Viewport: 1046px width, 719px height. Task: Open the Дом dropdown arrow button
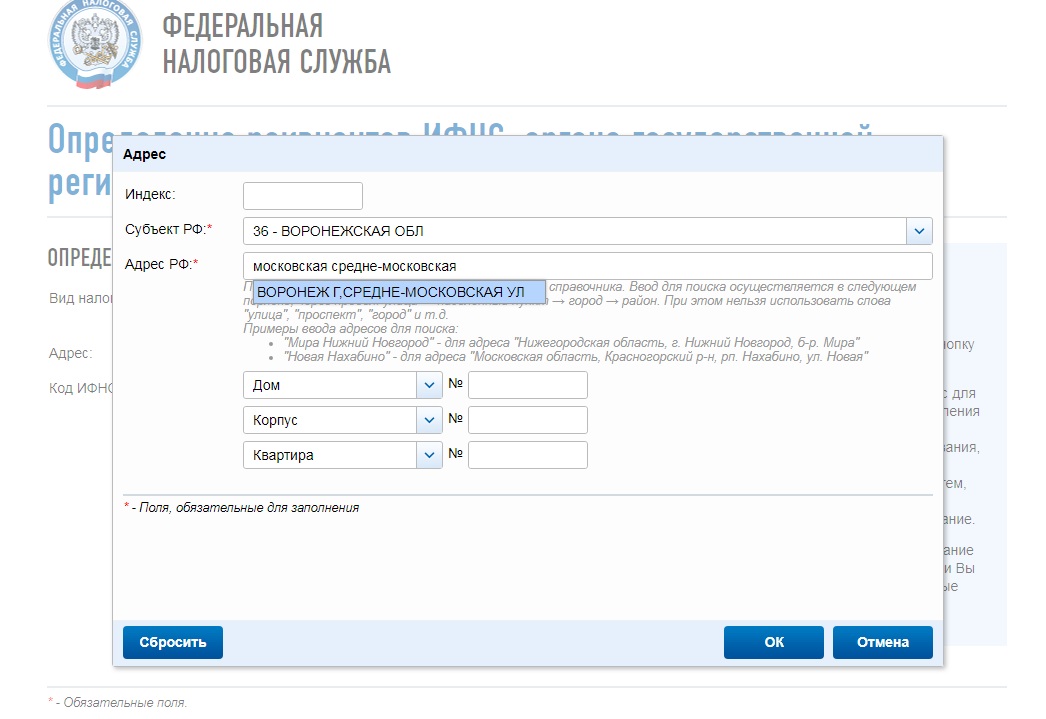[429, 385]
